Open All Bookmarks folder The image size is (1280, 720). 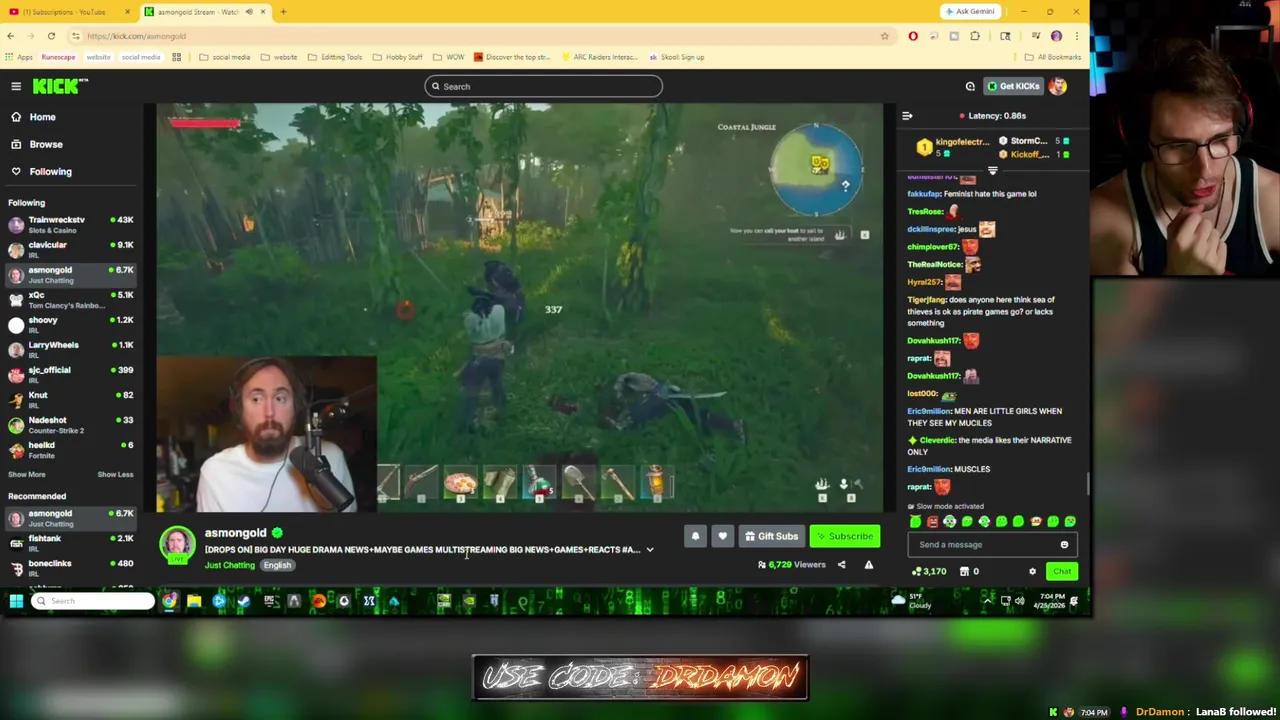click(1053, 57)
